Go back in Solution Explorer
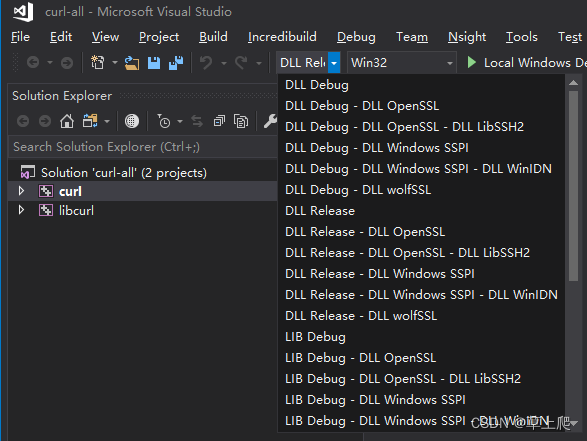 [23, 121]
